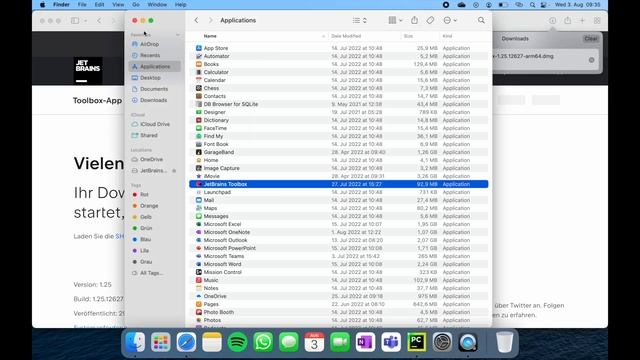640x360 pixels.
Task: Open Spotify from the Dock
Action: click(238, 342)
